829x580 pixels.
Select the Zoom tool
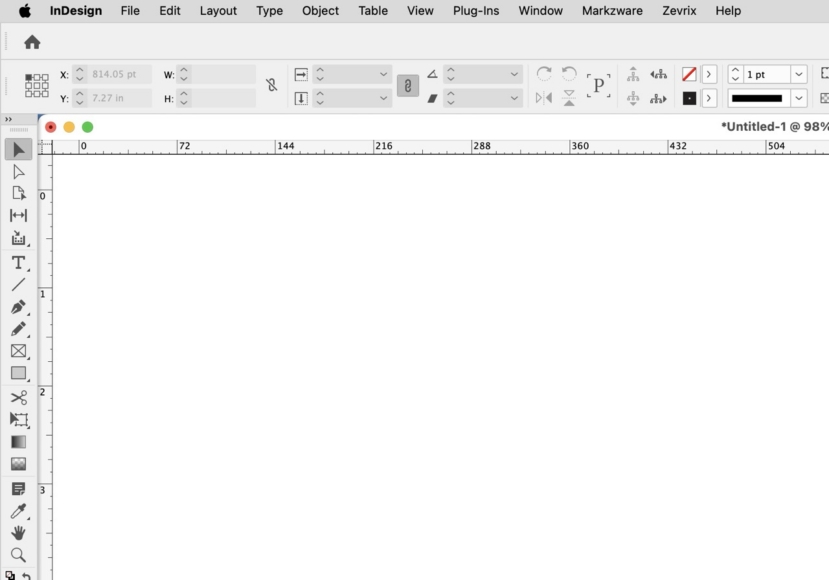pos(19,555)
